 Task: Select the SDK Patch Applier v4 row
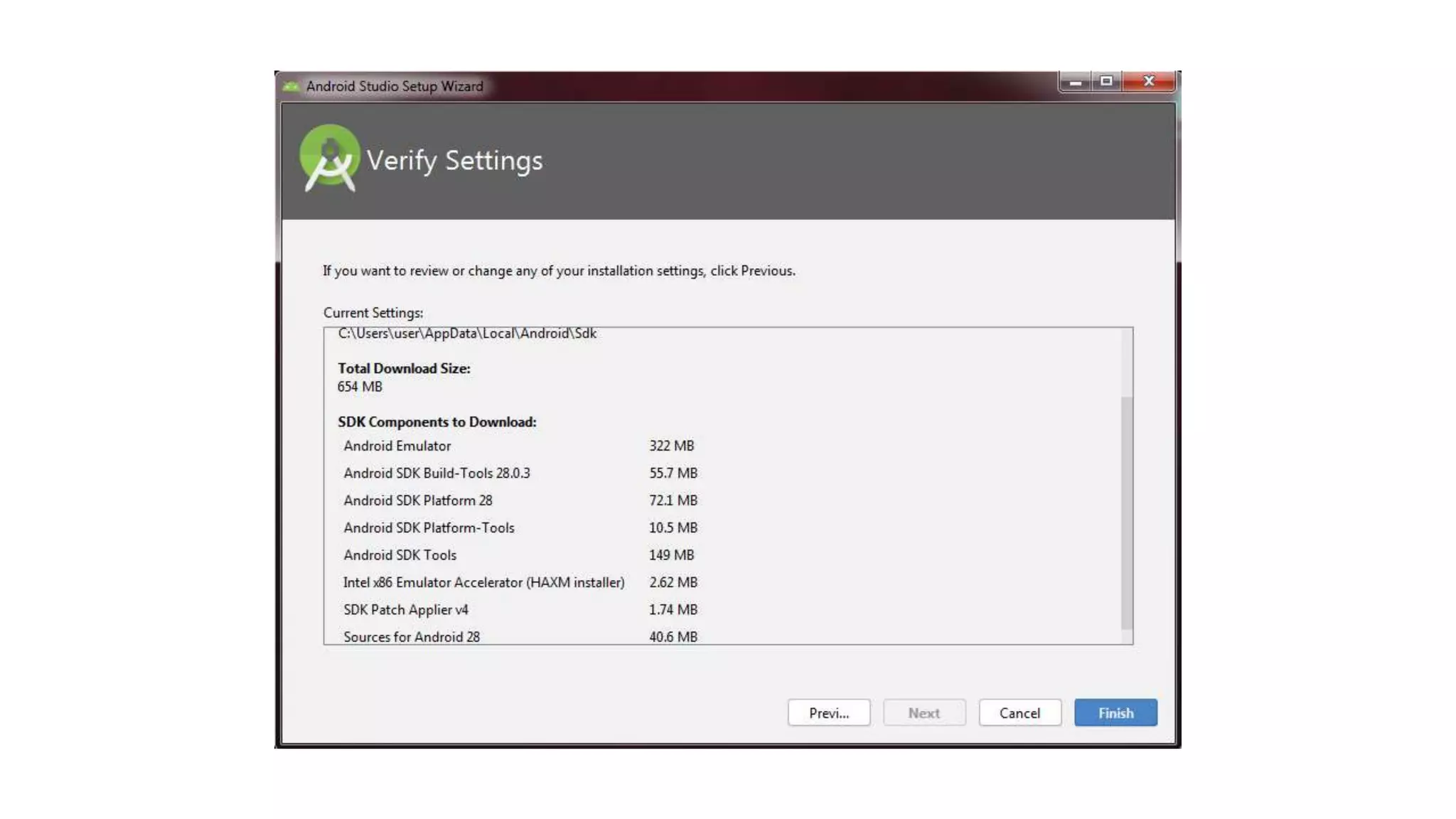click(x=405, y=610)
